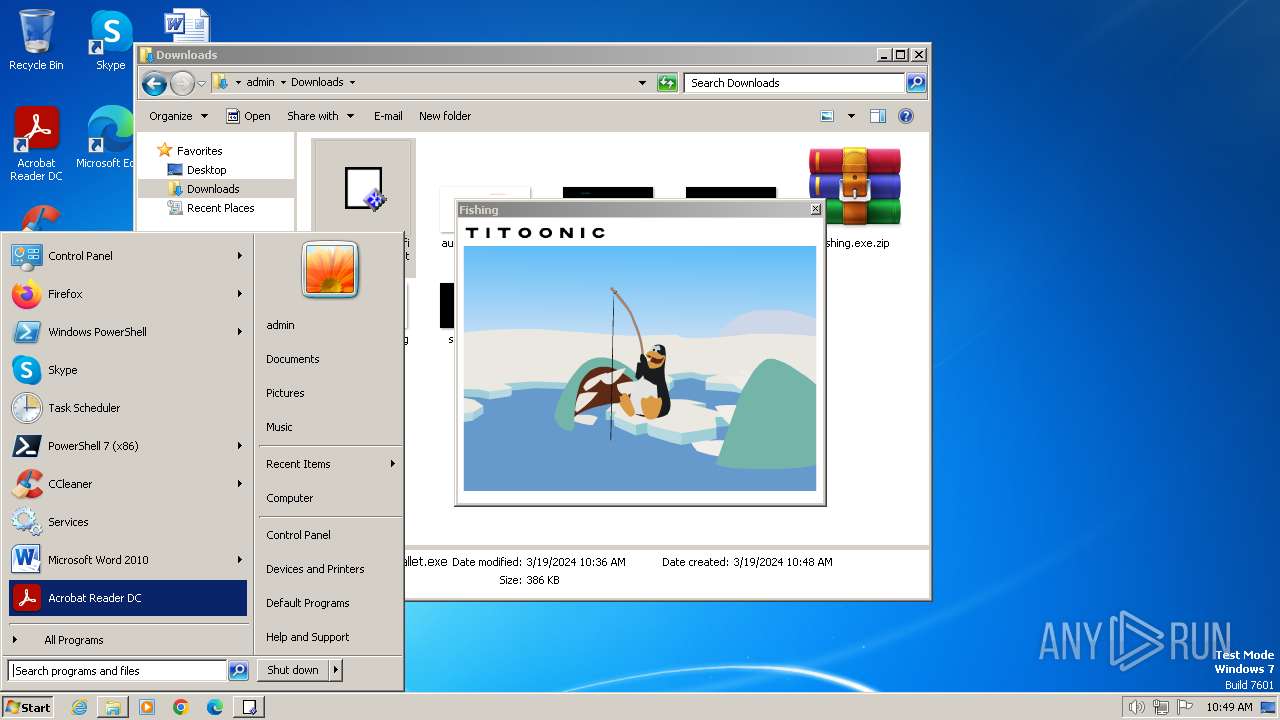Launch Skype from Start menu list
Image resolution: width=1280 pixels, height=720 pixels.
128,370
